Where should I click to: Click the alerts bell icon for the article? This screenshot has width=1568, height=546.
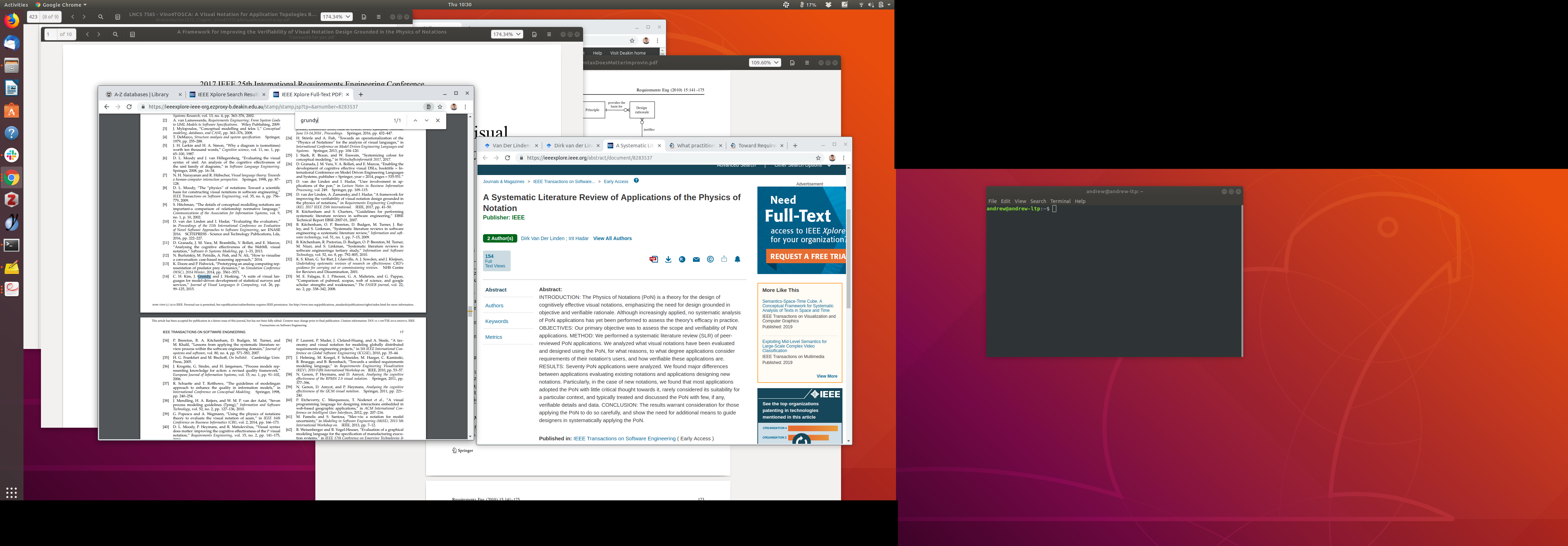[x=737, y=259]
